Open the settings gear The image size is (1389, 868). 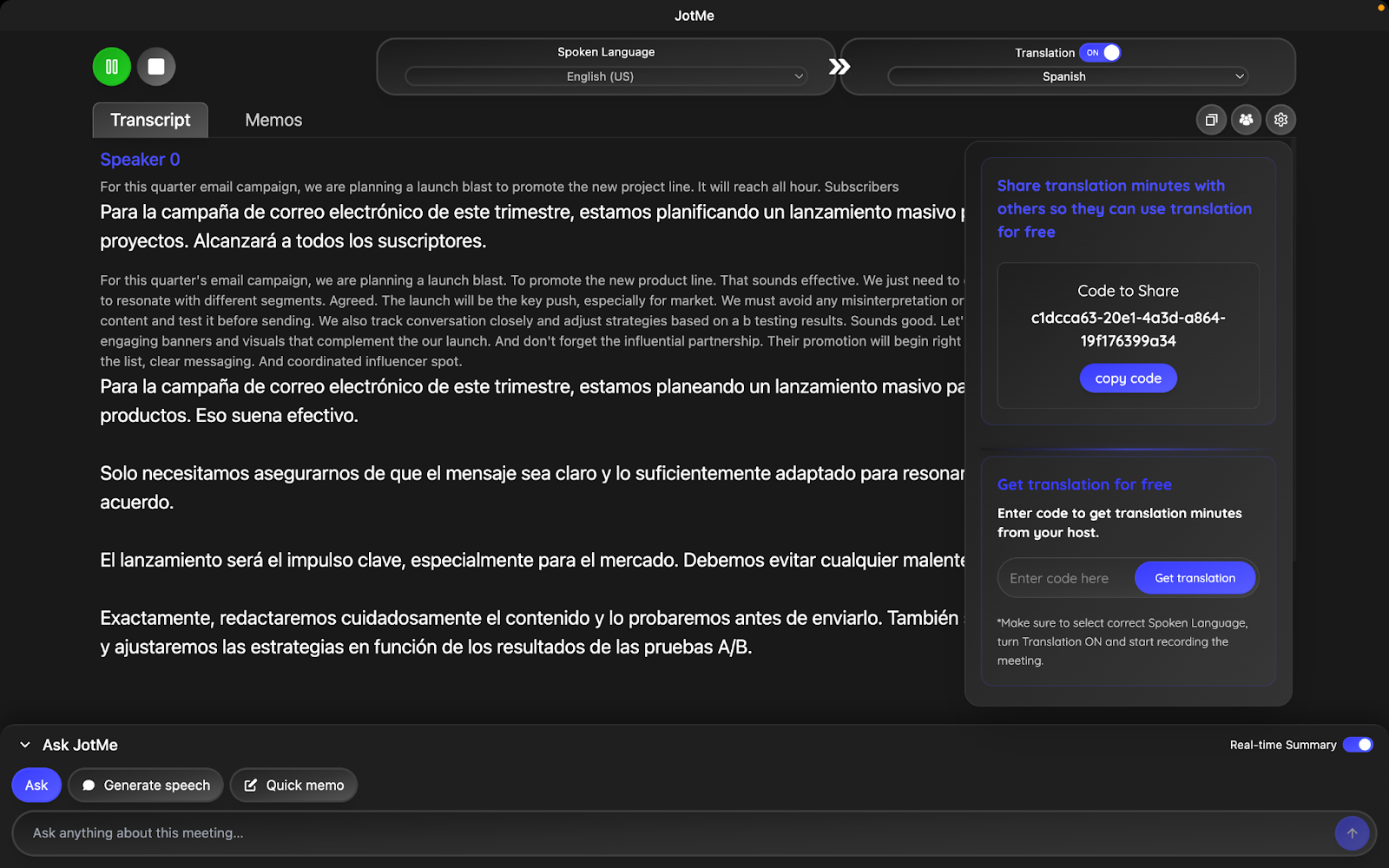pos(1280,119)
